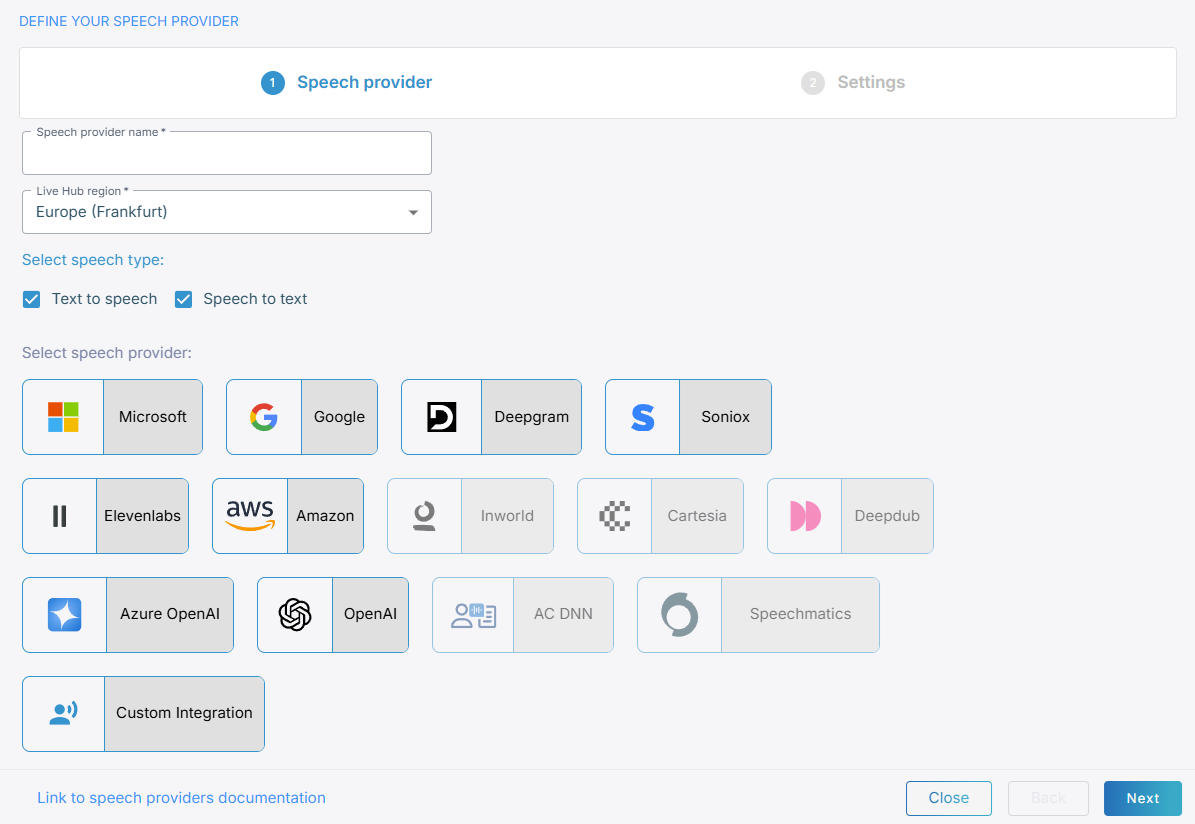The height and width of the screenshot is (824, 1195).
Task: Uncheck the Text to speech checkbox
Action: 31,299
